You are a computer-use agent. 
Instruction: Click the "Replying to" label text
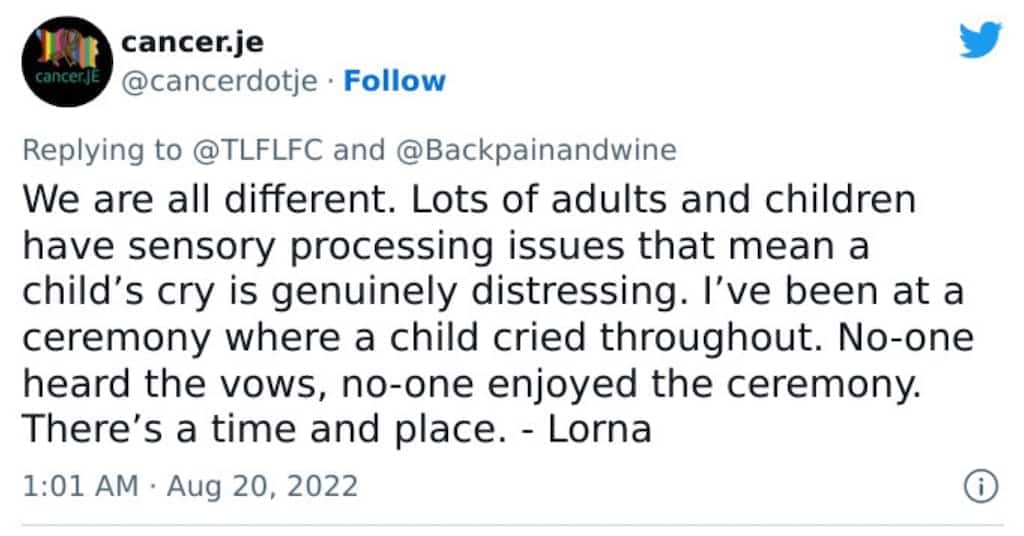103,151
